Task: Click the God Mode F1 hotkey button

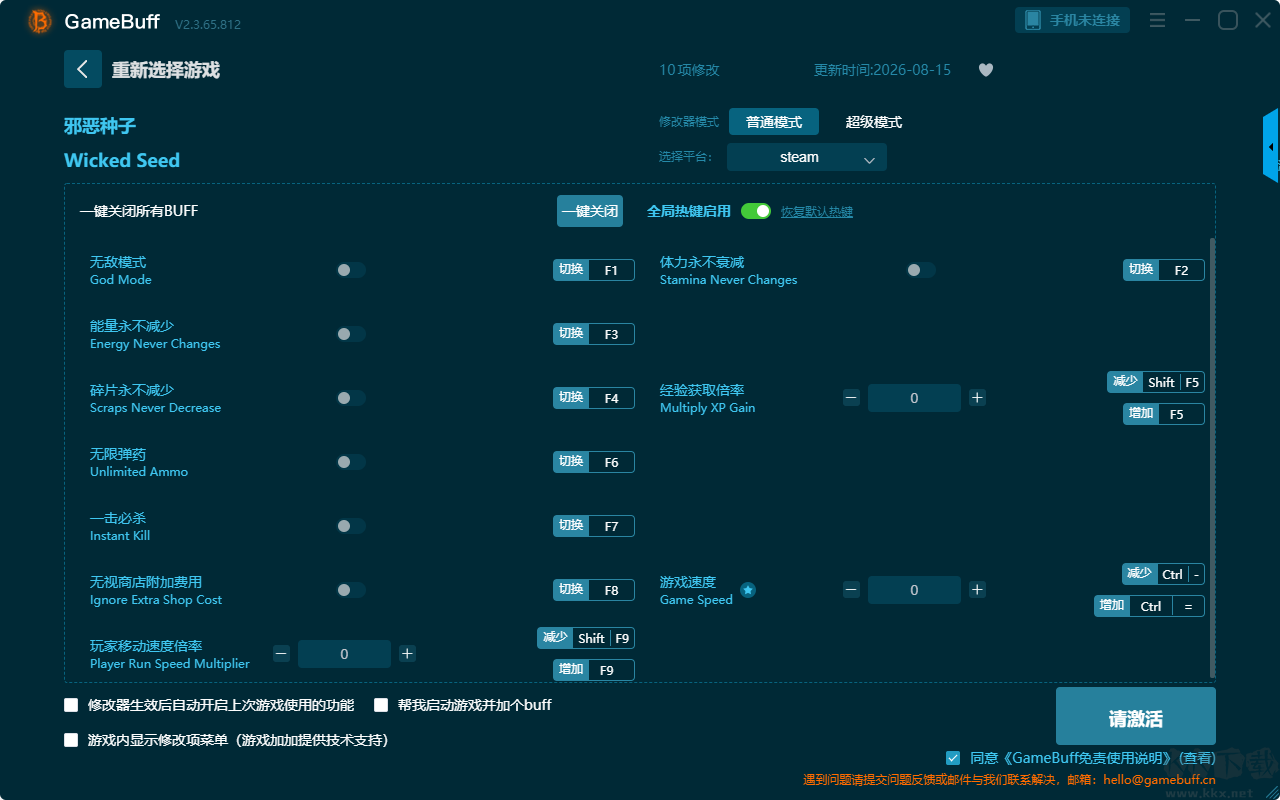Action: coord(594,270)
